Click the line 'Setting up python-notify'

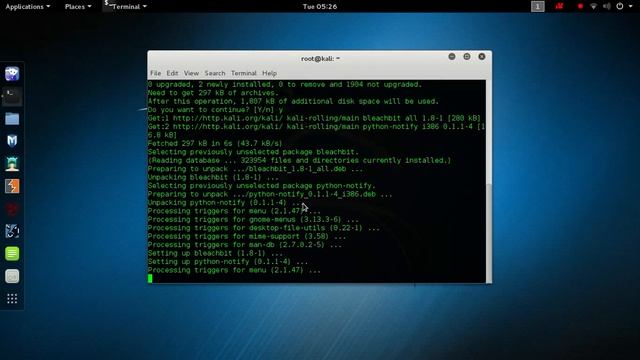tap(228, 262)
